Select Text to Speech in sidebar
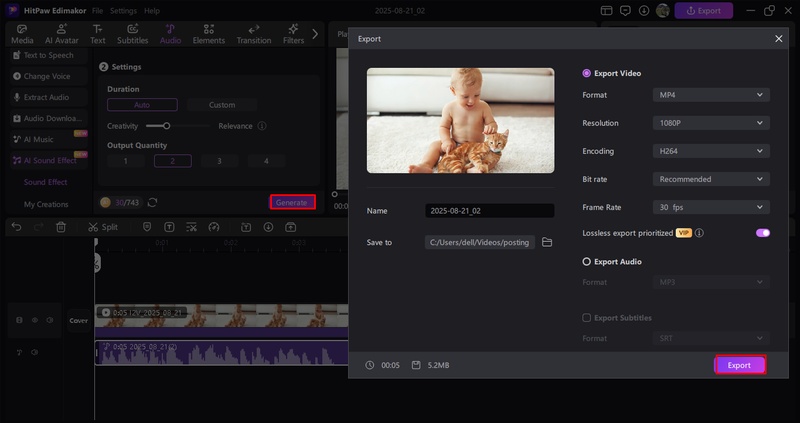The height and width of the screenshot is (423, 800). pyautogui.click(x=48, y=55)
